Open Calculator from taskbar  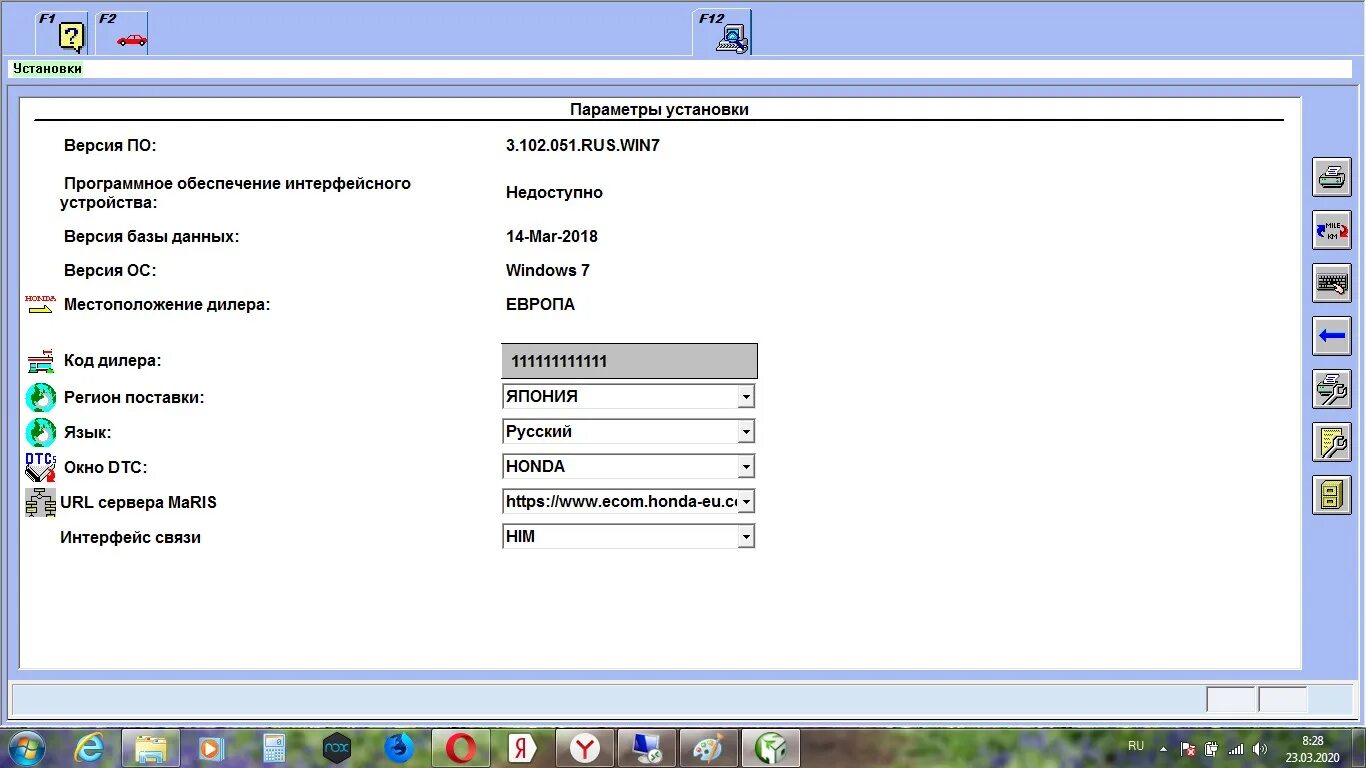274,748
